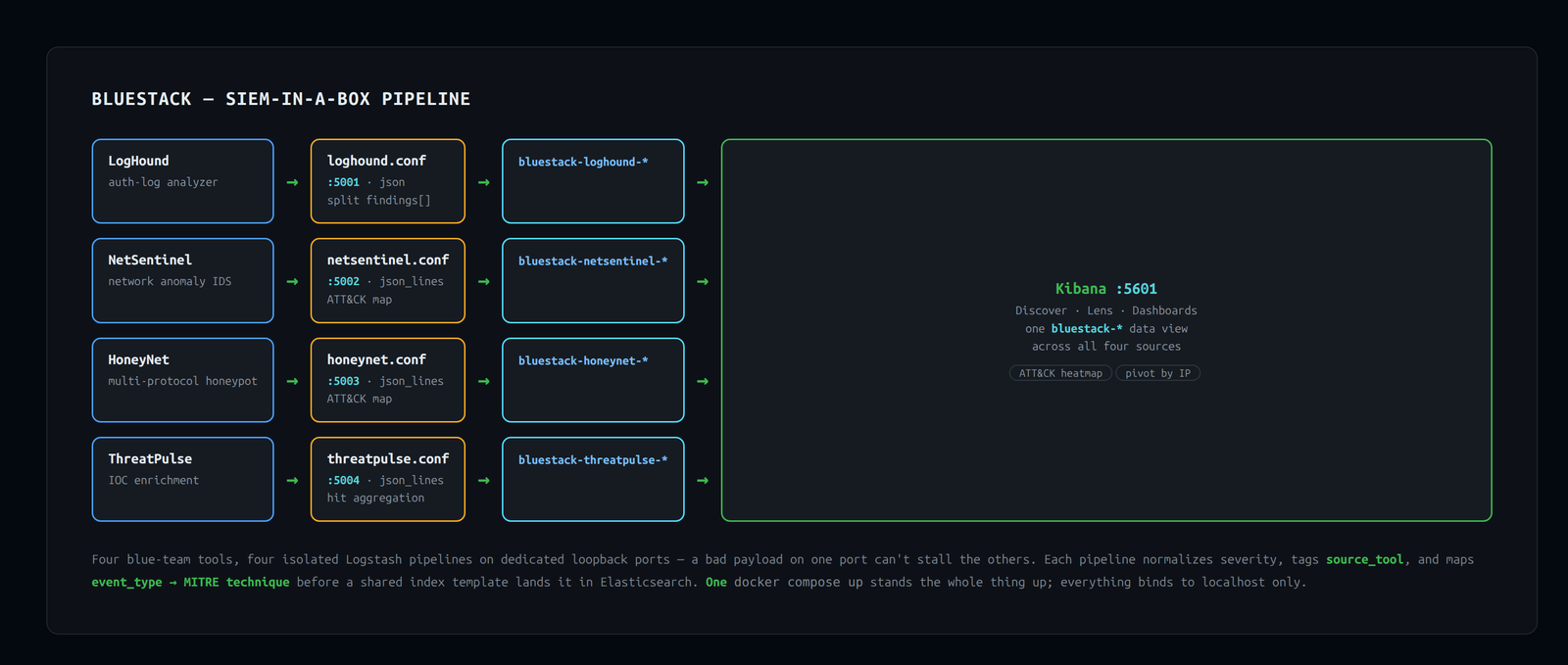This screenshot has width=1568, height=665.
Task: Click the Kibana :5601 heading
Action: (1106, 289)
